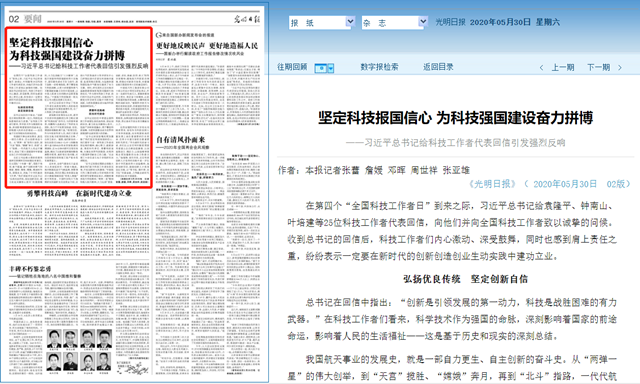The image size is (640, 384).
Task: Click the 02 要闻 page header label
Action: pos(25,19)
